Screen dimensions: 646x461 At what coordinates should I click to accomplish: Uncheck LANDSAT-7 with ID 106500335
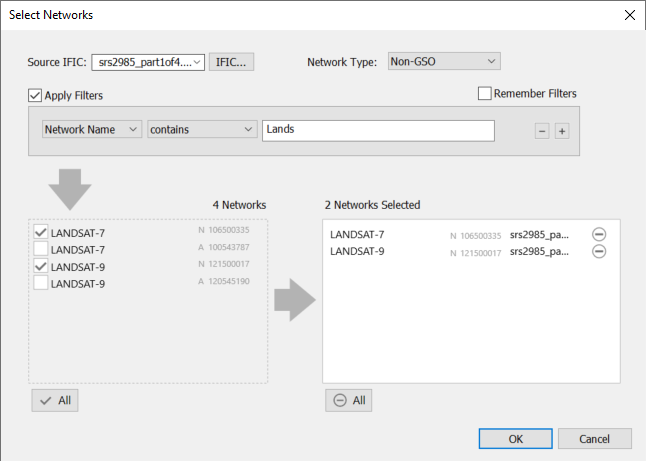[x=41, y=233]
